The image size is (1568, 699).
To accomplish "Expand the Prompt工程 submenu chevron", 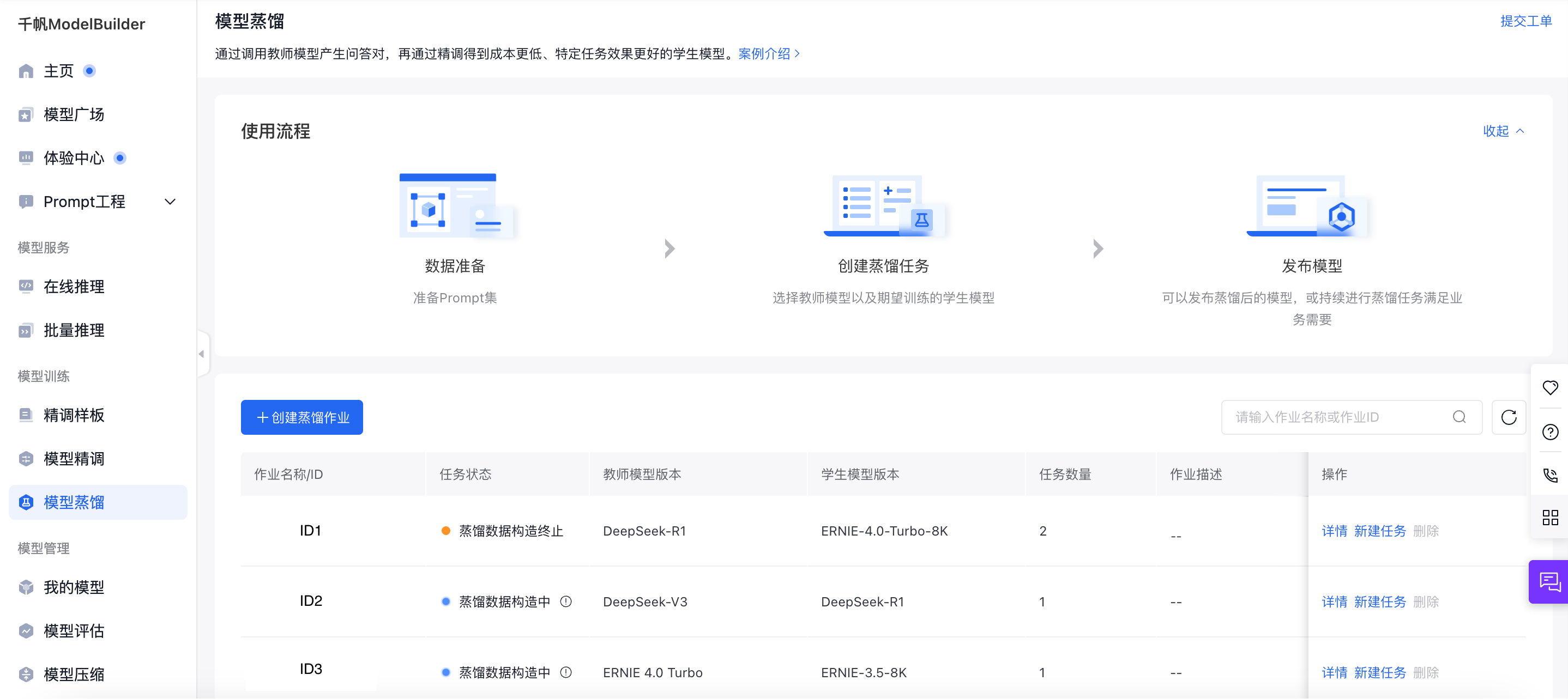I will point(171,202).
